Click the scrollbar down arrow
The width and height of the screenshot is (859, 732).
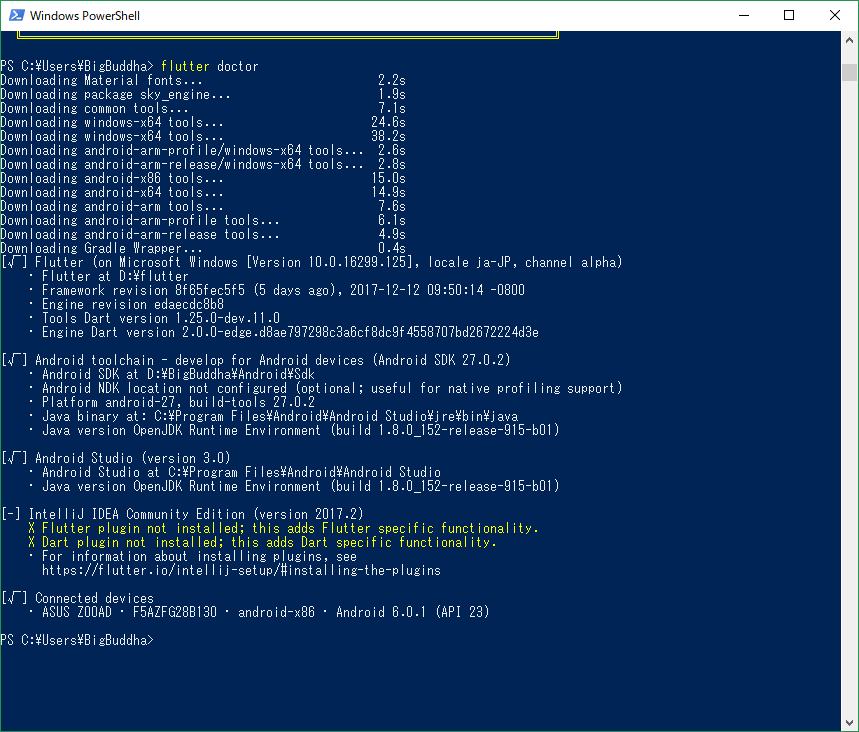[x=849, y=723]
